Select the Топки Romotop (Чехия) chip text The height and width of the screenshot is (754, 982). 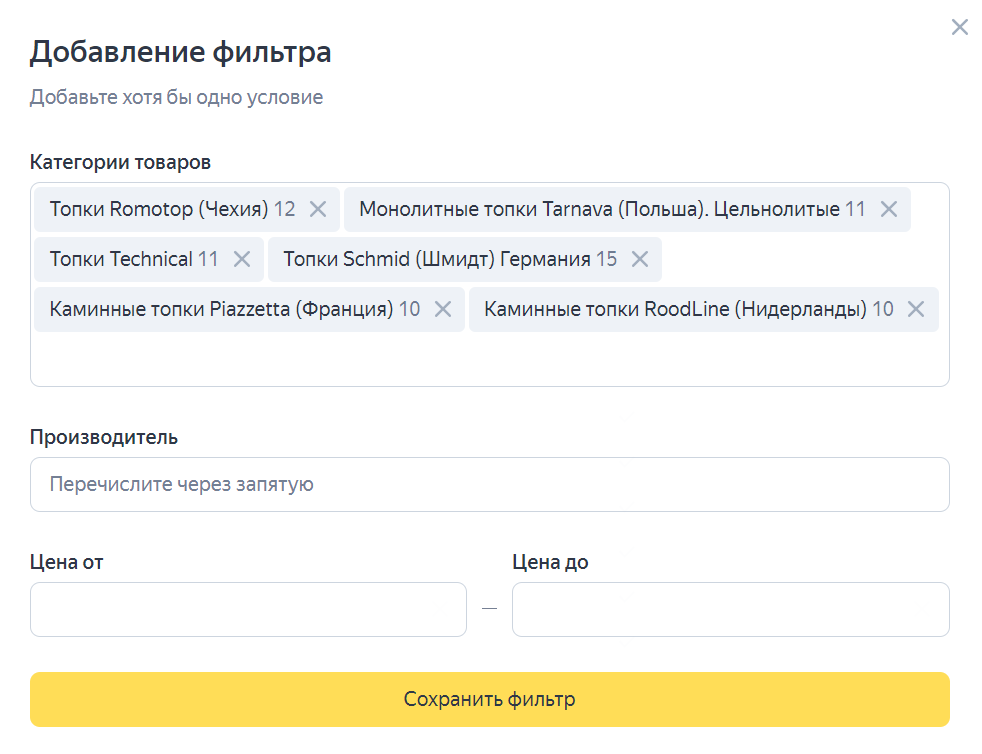click(x=159, y=209)
